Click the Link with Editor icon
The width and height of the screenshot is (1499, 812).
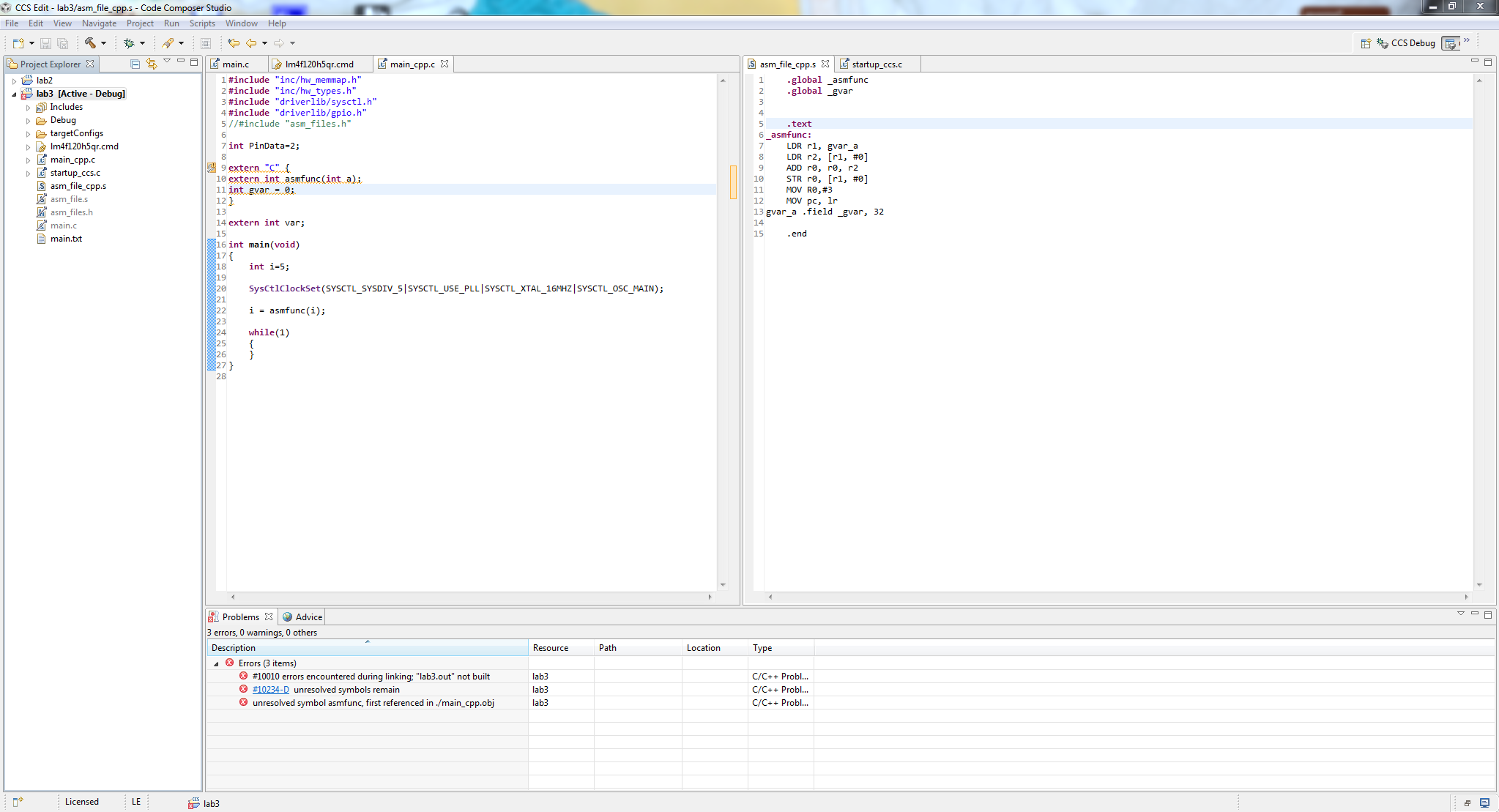pyautogui.click(x=152, y=64)
